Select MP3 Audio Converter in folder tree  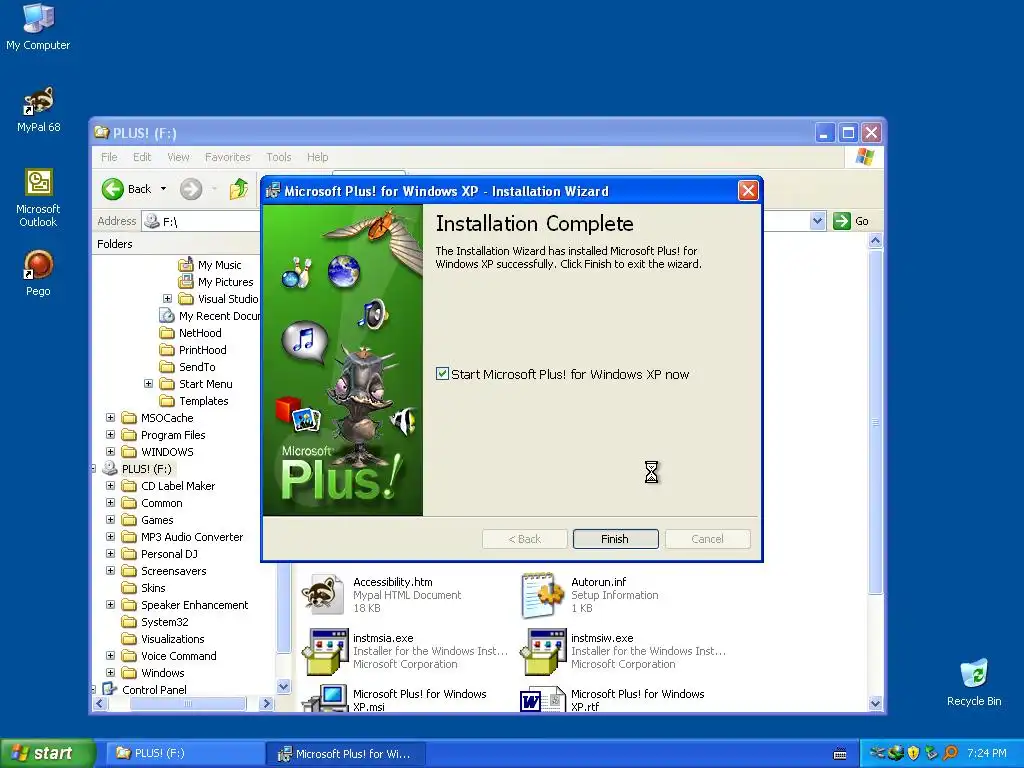pyautogui.click(x=192, y=536)
